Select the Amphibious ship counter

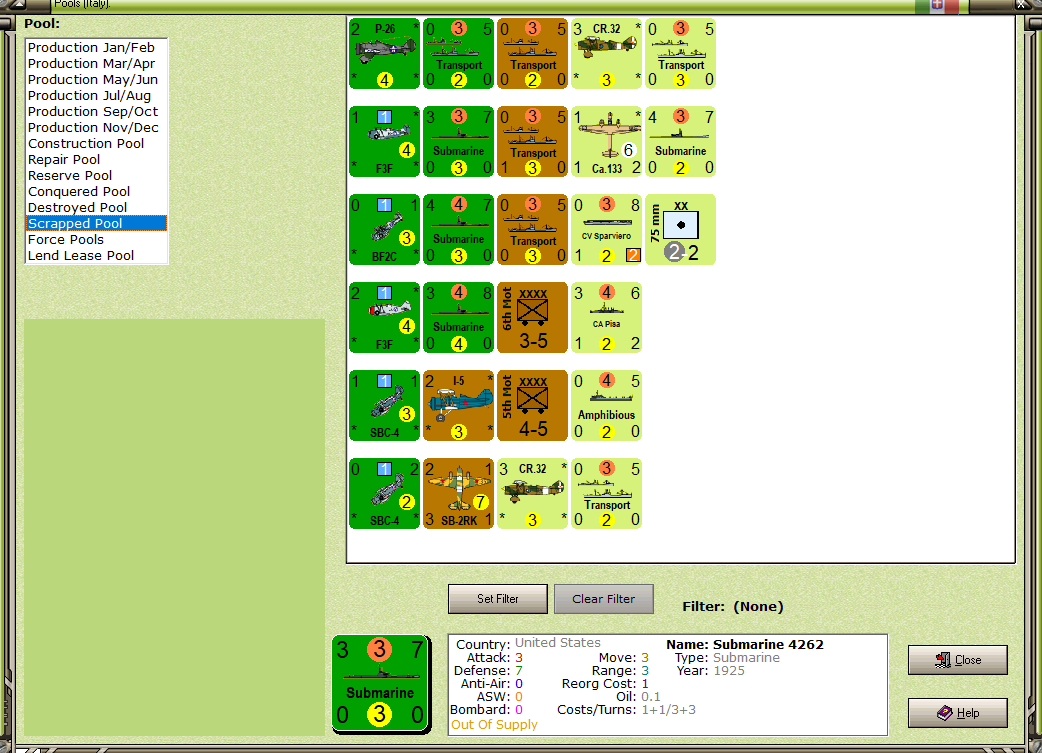(x=607, y=406)
